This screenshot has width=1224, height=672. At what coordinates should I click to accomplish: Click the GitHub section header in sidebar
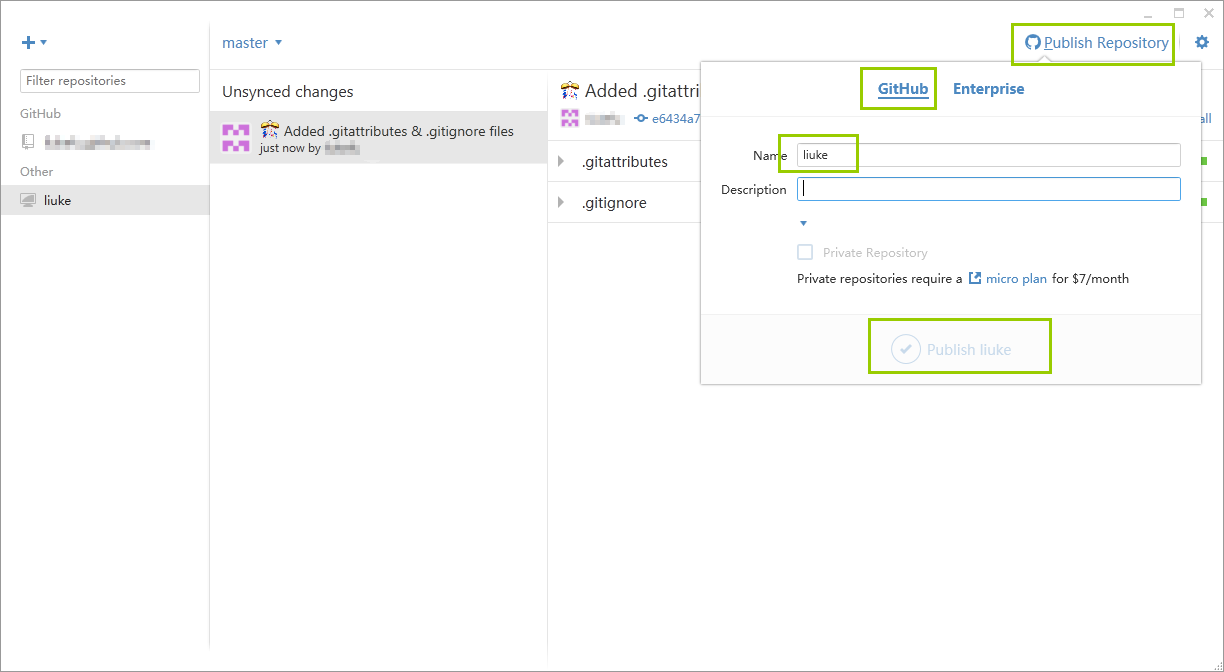tap(40, 113)
